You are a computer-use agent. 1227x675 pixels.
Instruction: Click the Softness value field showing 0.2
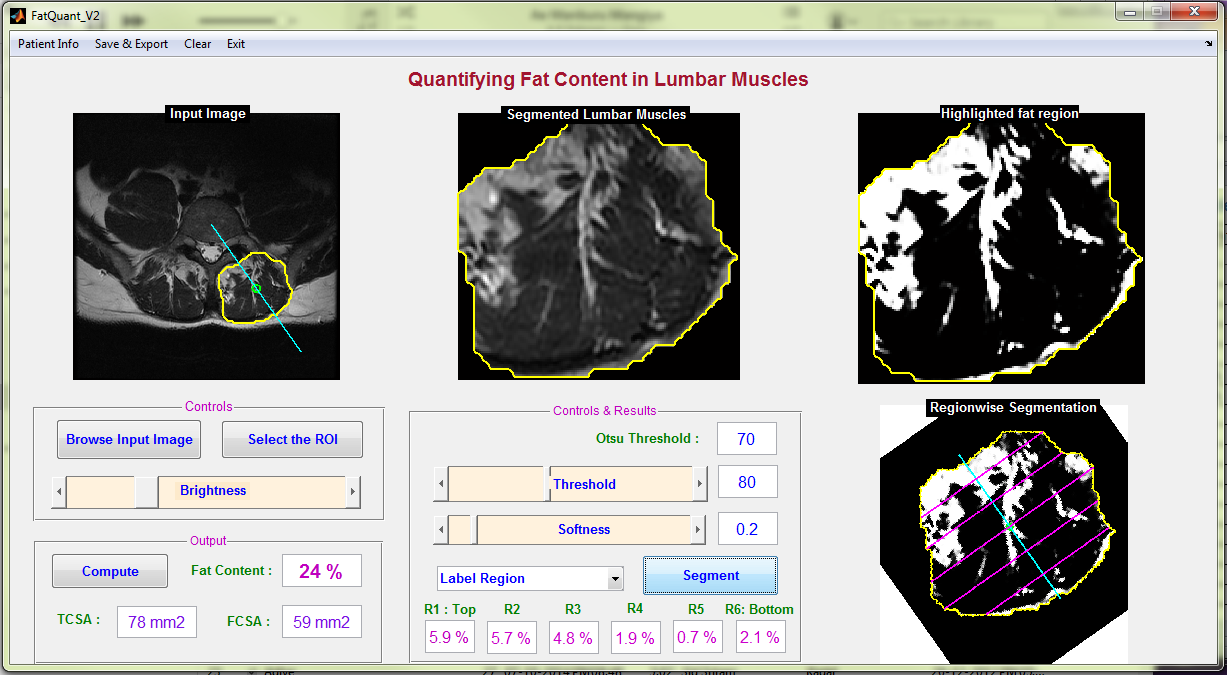[746, 530]
